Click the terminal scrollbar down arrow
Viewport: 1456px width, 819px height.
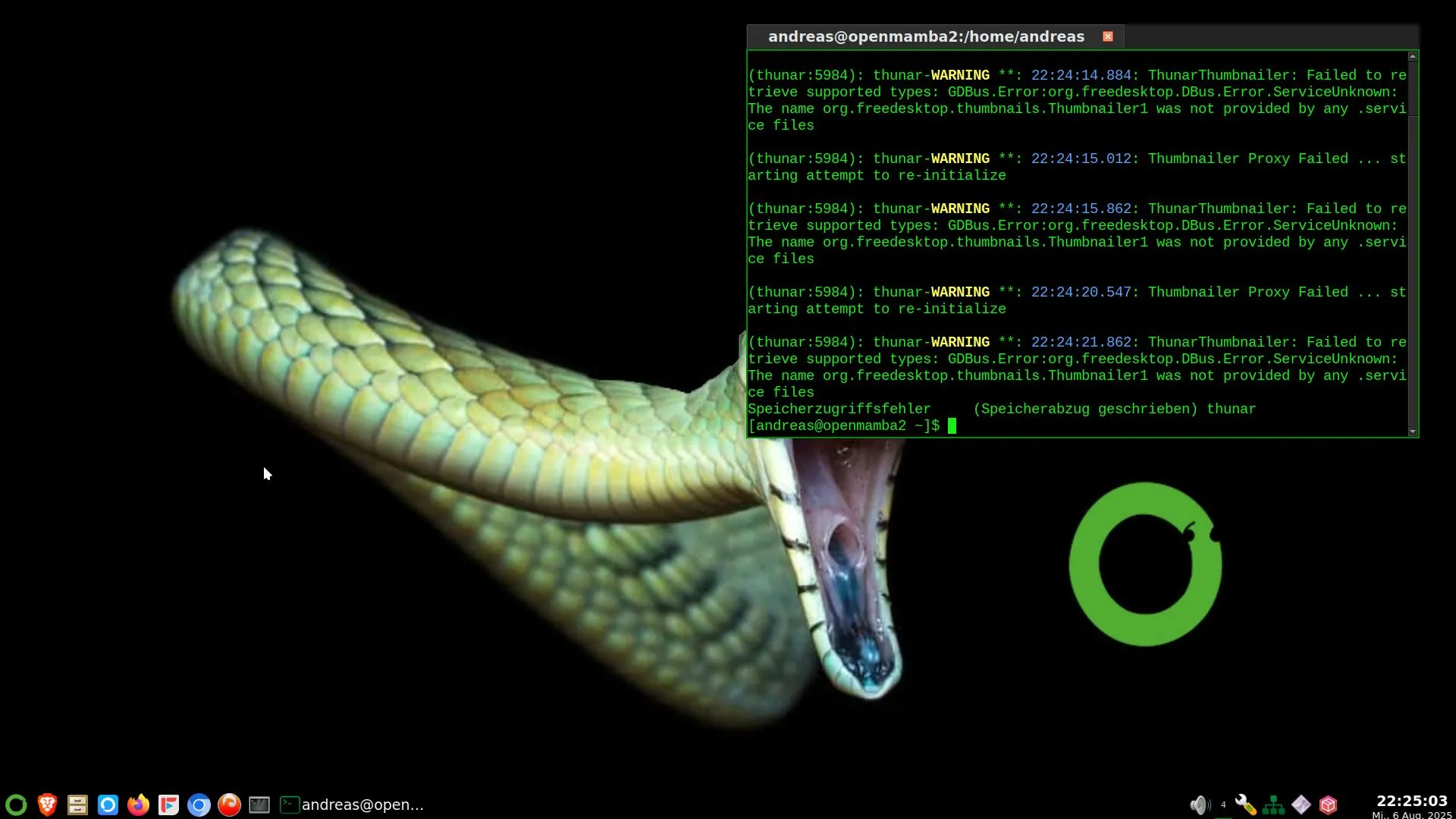click(x=1413, y=431)
